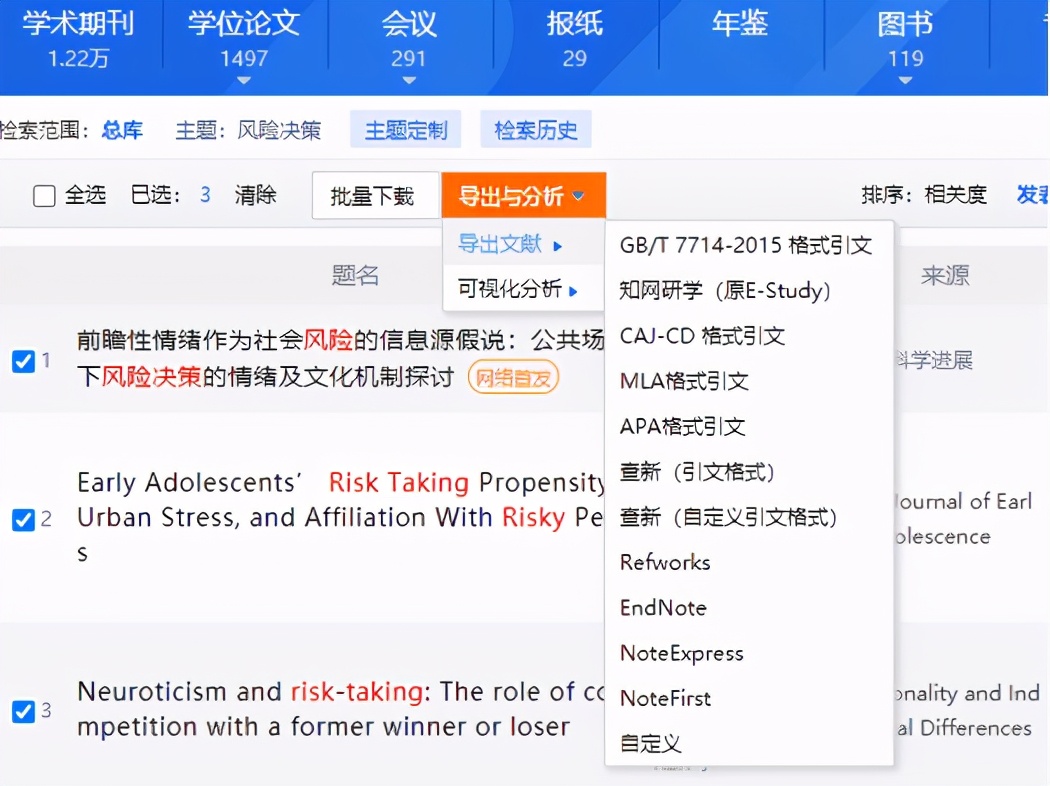View the 年鉴 results
Viewport: 1050px width, 786px height.
click(x=740, y=25)
